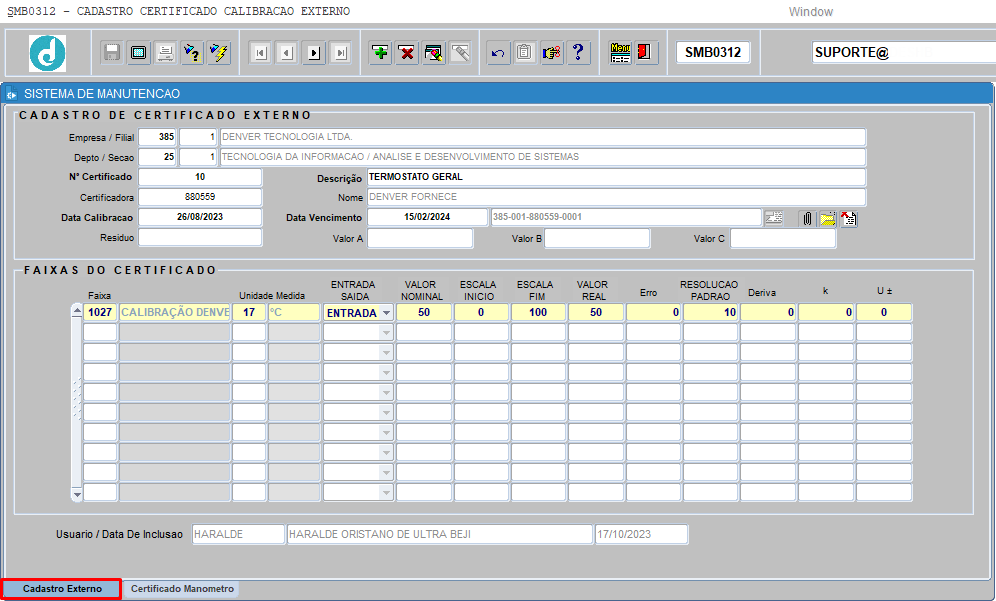
Task: Go to the next record arrow
Action: 314,53
